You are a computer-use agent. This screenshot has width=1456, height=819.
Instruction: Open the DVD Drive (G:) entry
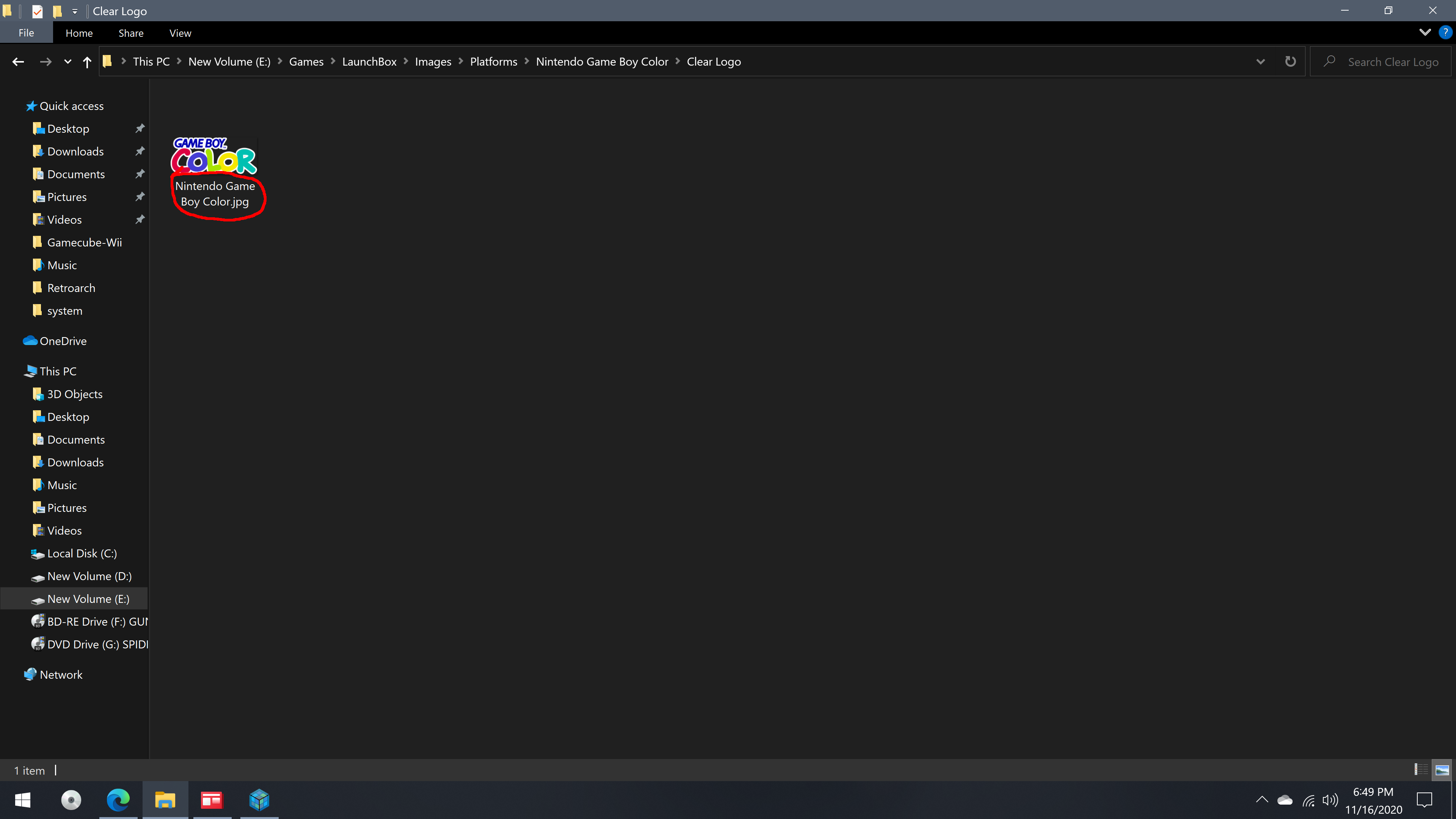[x=97, y=644]
